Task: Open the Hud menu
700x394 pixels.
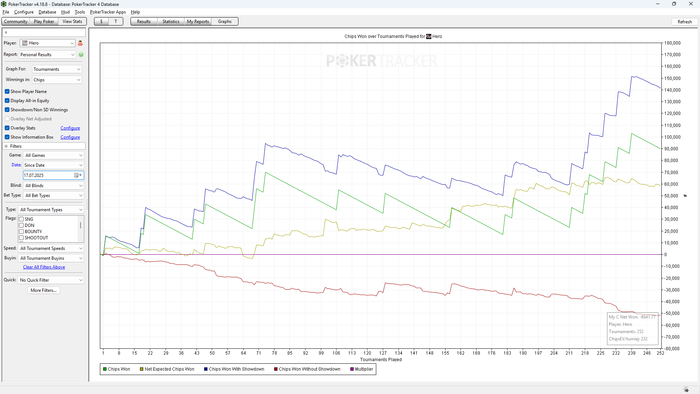Action: [x=65, y=12]
